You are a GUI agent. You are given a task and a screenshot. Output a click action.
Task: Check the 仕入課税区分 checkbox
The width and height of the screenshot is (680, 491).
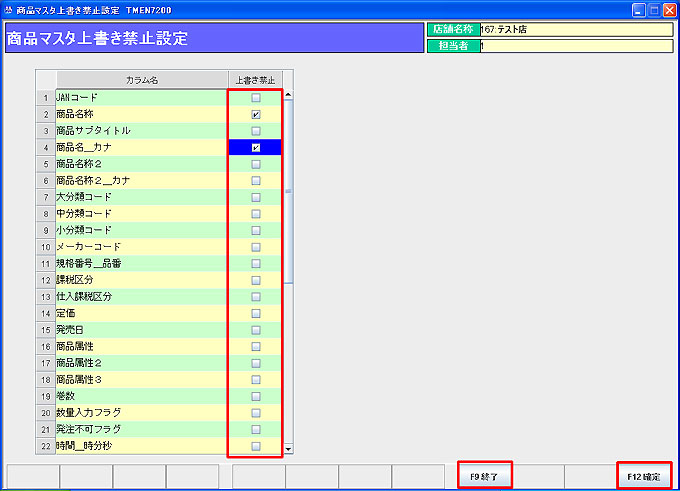point(256,297)
